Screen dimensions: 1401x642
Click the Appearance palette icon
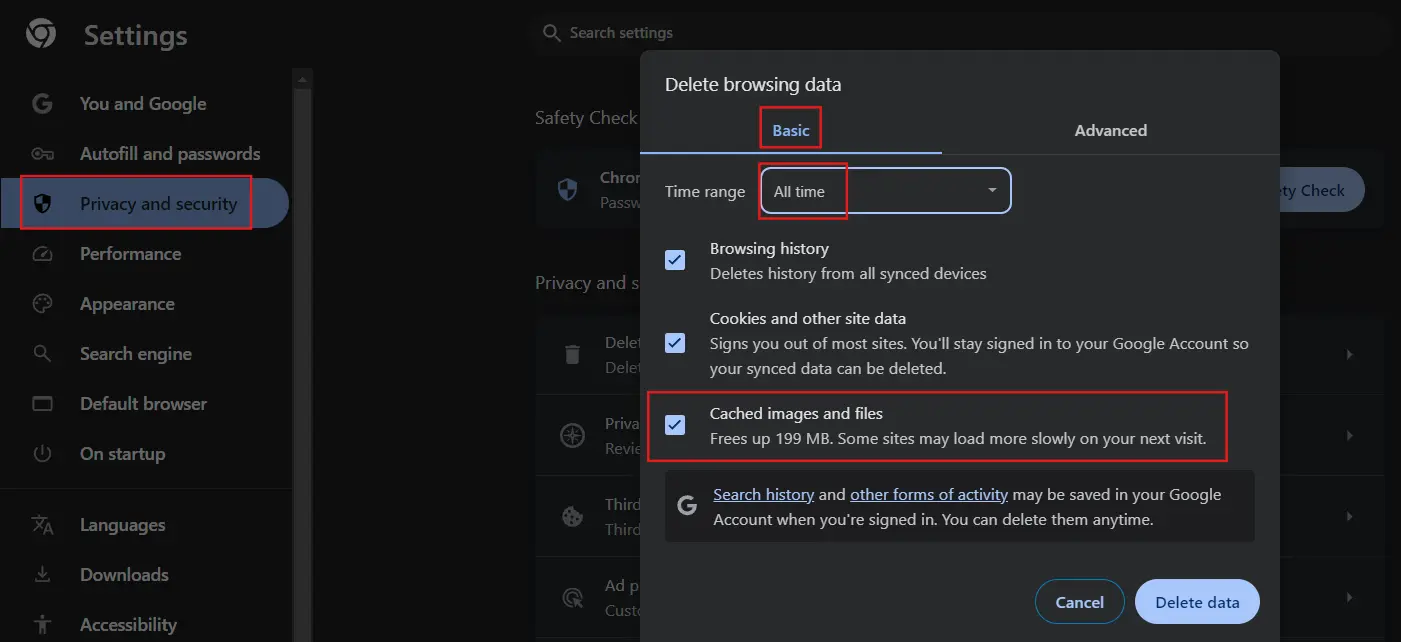pyautogui.click(x=42, y=304)
